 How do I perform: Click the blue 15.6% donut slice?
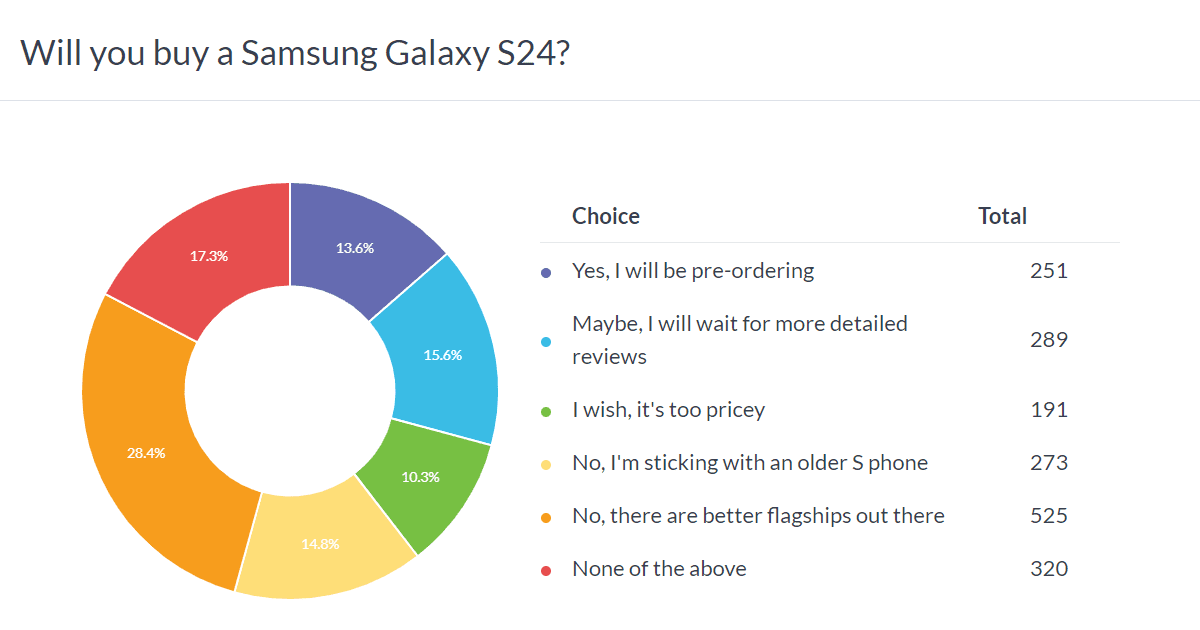click(x=442, y=354)
